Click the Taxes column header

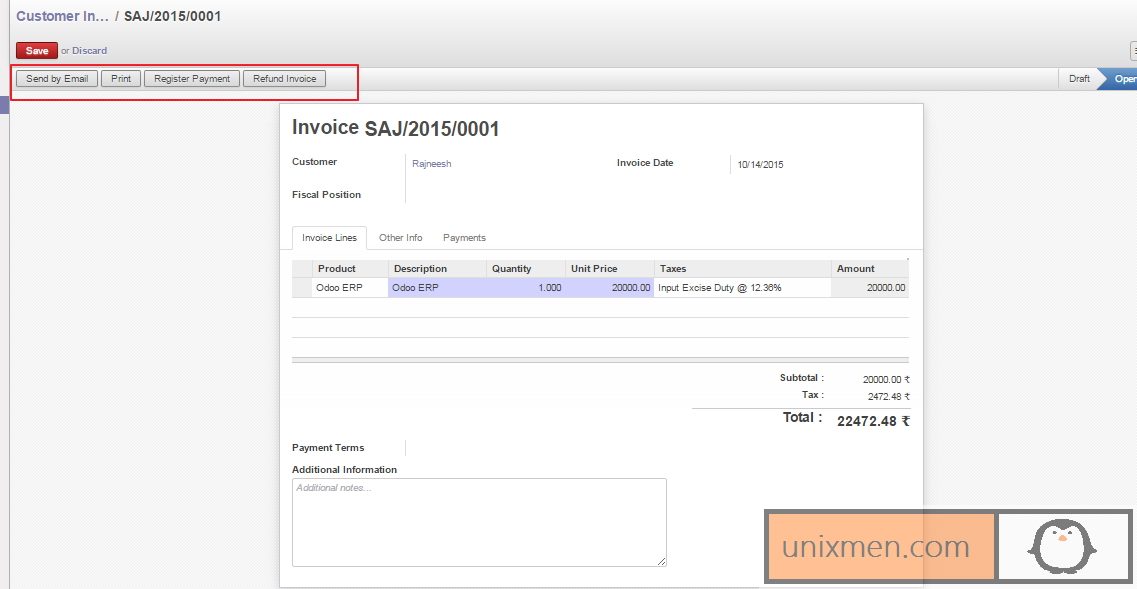(743, 268)
